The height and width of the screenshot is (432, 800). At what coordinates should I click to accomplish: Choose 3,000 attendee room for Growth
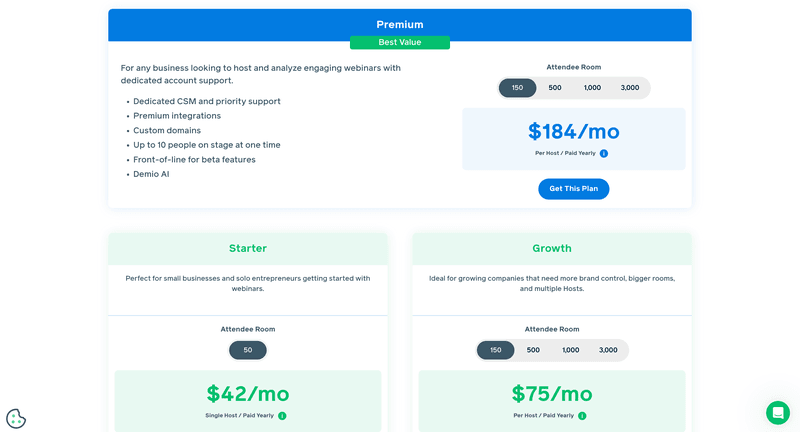[x=608, y=350]
